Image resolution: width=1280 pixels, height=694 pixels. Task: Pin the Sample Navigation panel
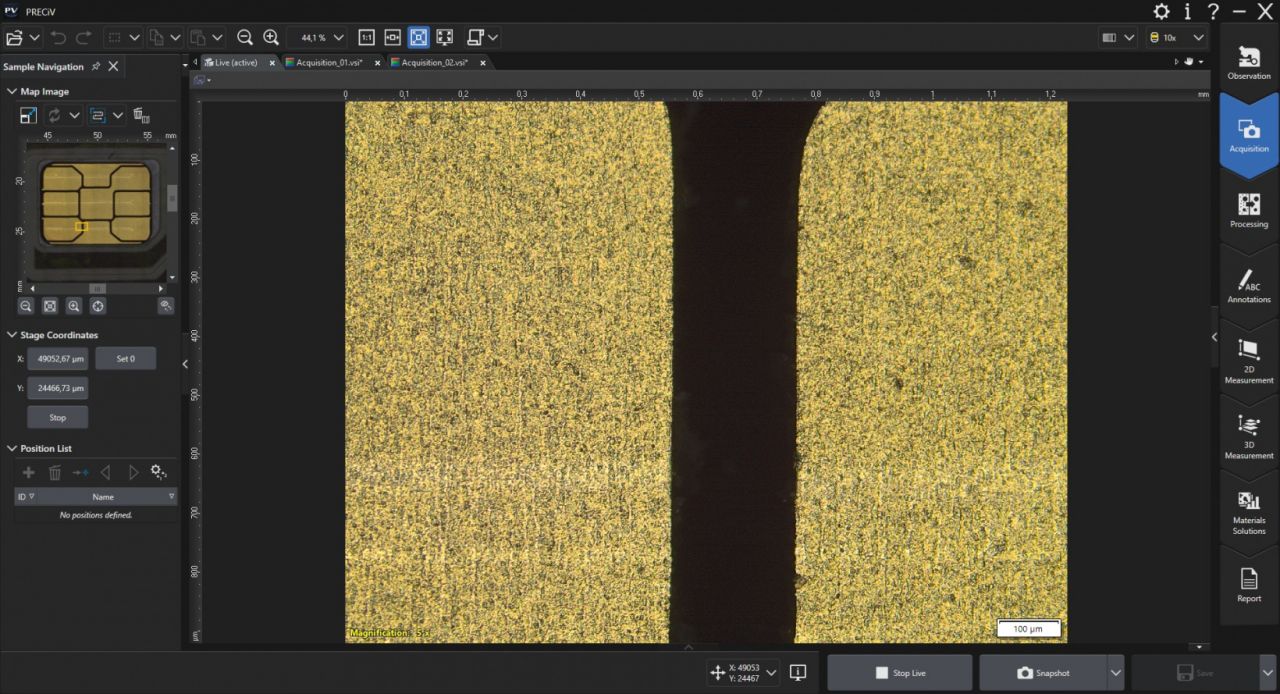[x=97, y=66]
